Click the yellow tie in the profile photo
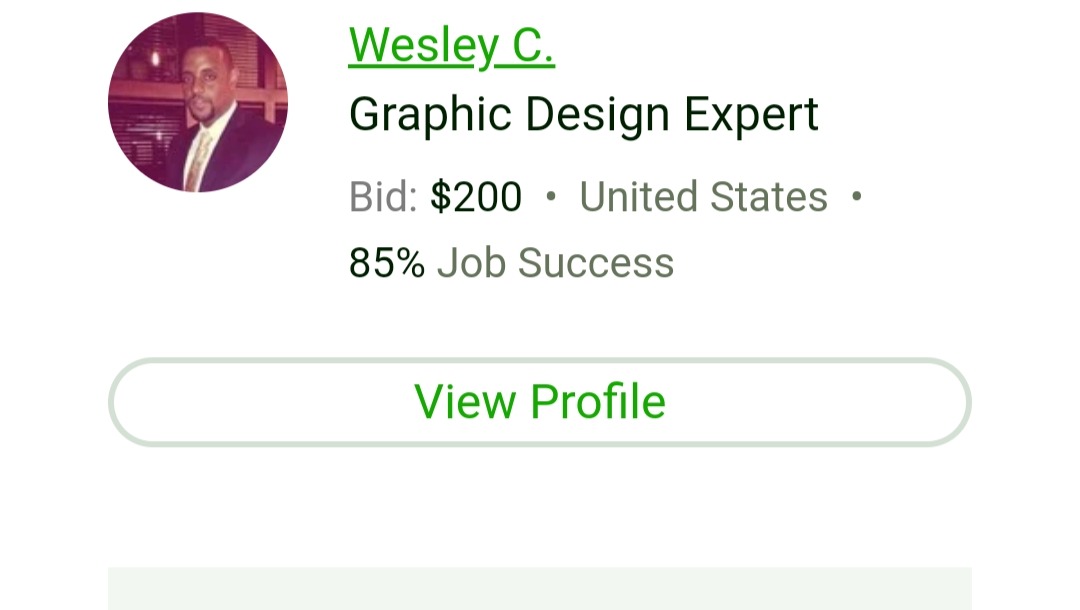The width and height of the screenshot is (1080, 610). [199, 160]
